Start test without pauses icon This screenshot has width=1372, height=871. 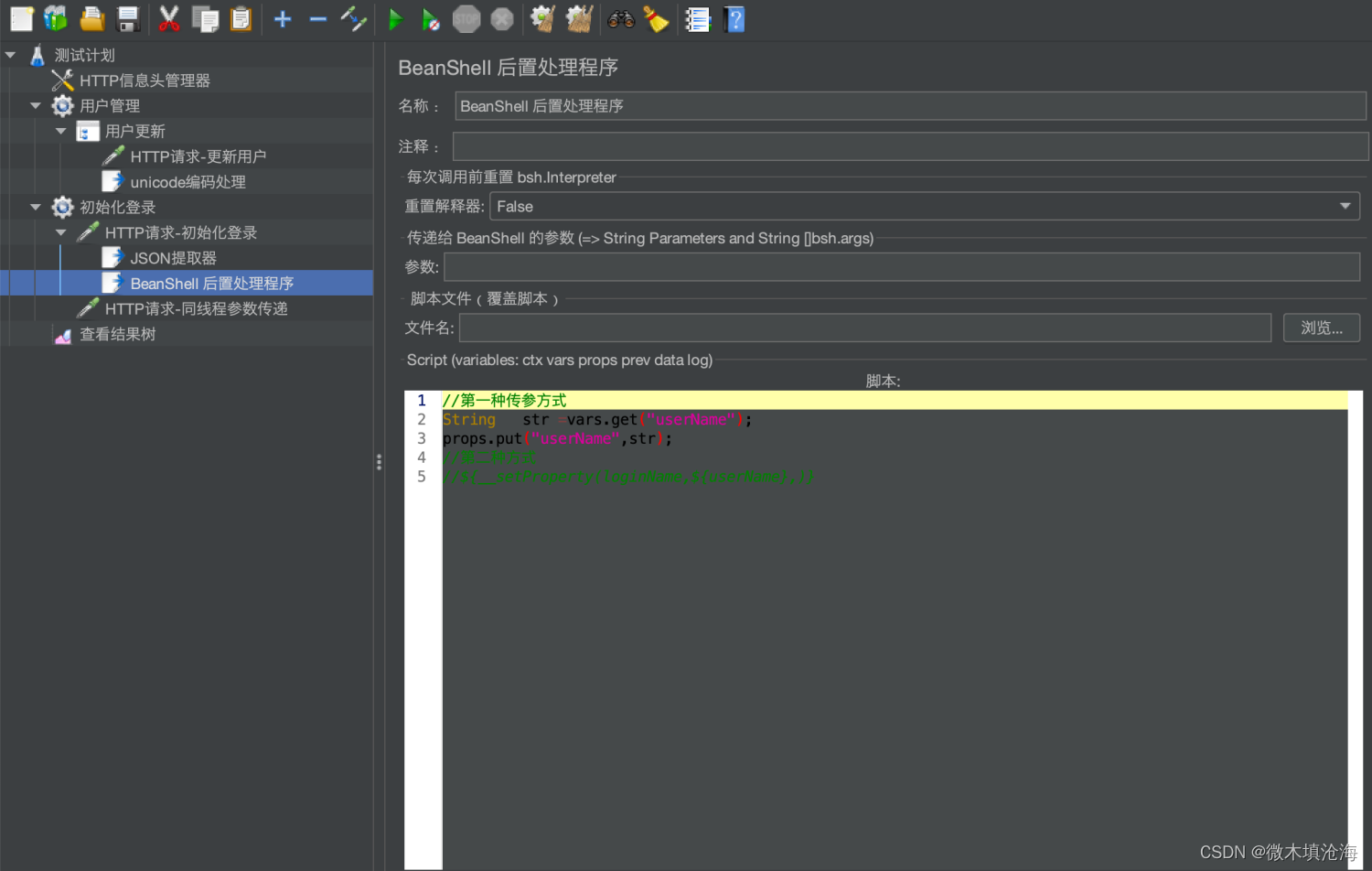click(430, 19)
